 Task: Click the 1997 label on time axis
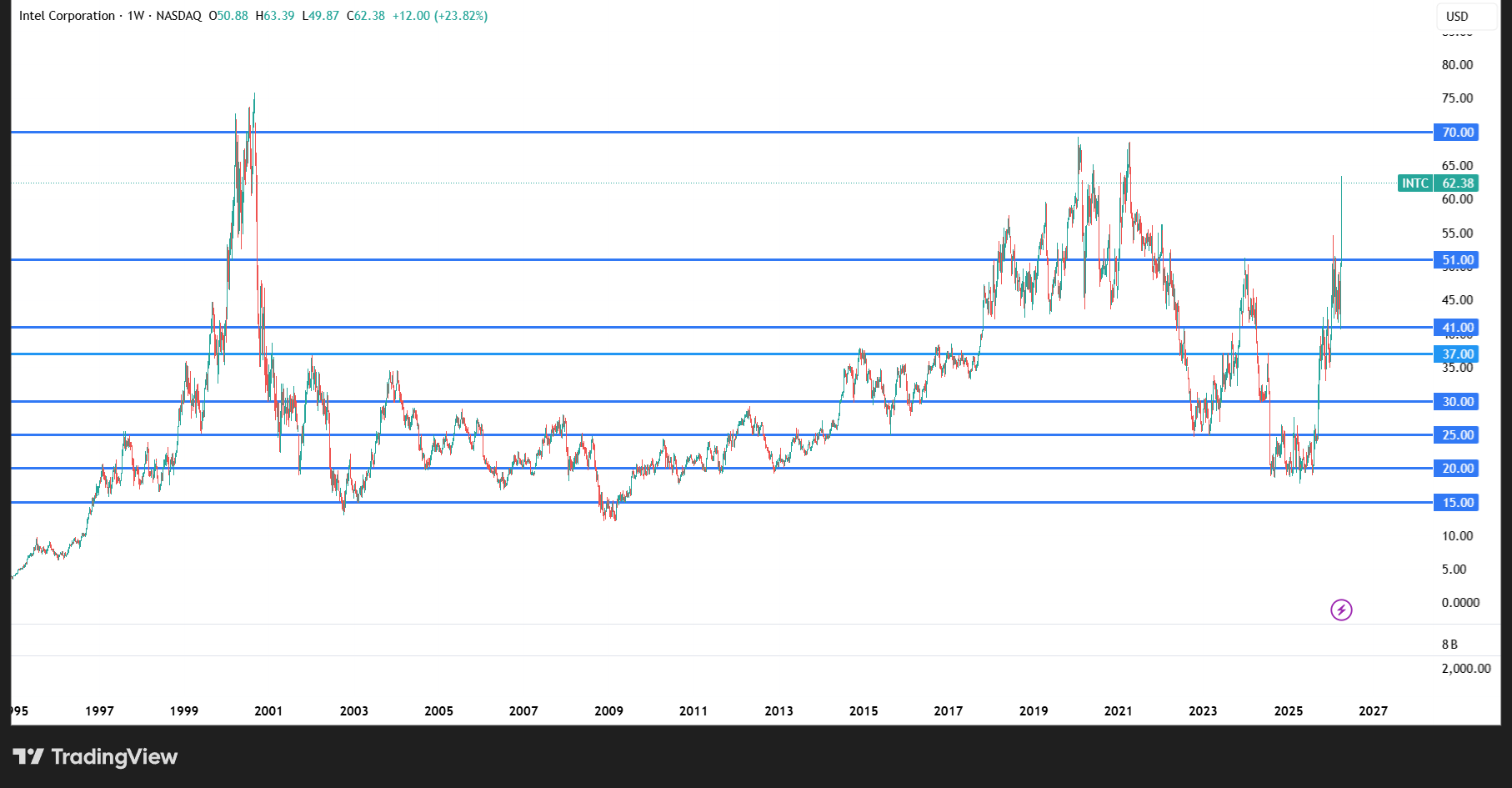coord(99,710)
